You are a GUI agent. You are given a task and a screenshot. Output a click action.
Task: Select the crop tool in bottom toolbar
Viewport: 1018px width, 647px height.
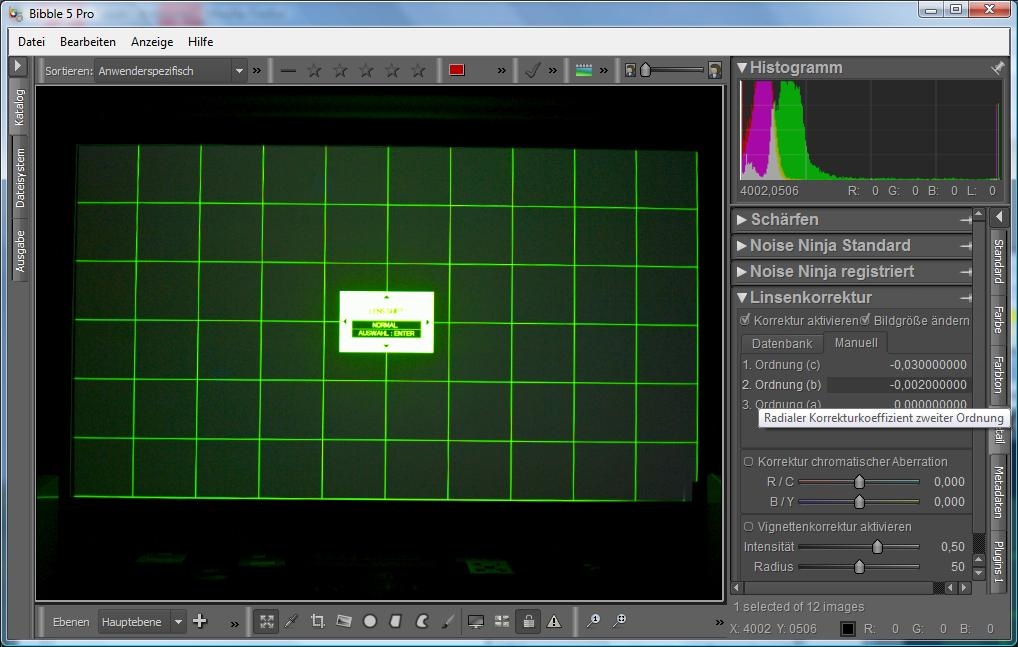318,621
